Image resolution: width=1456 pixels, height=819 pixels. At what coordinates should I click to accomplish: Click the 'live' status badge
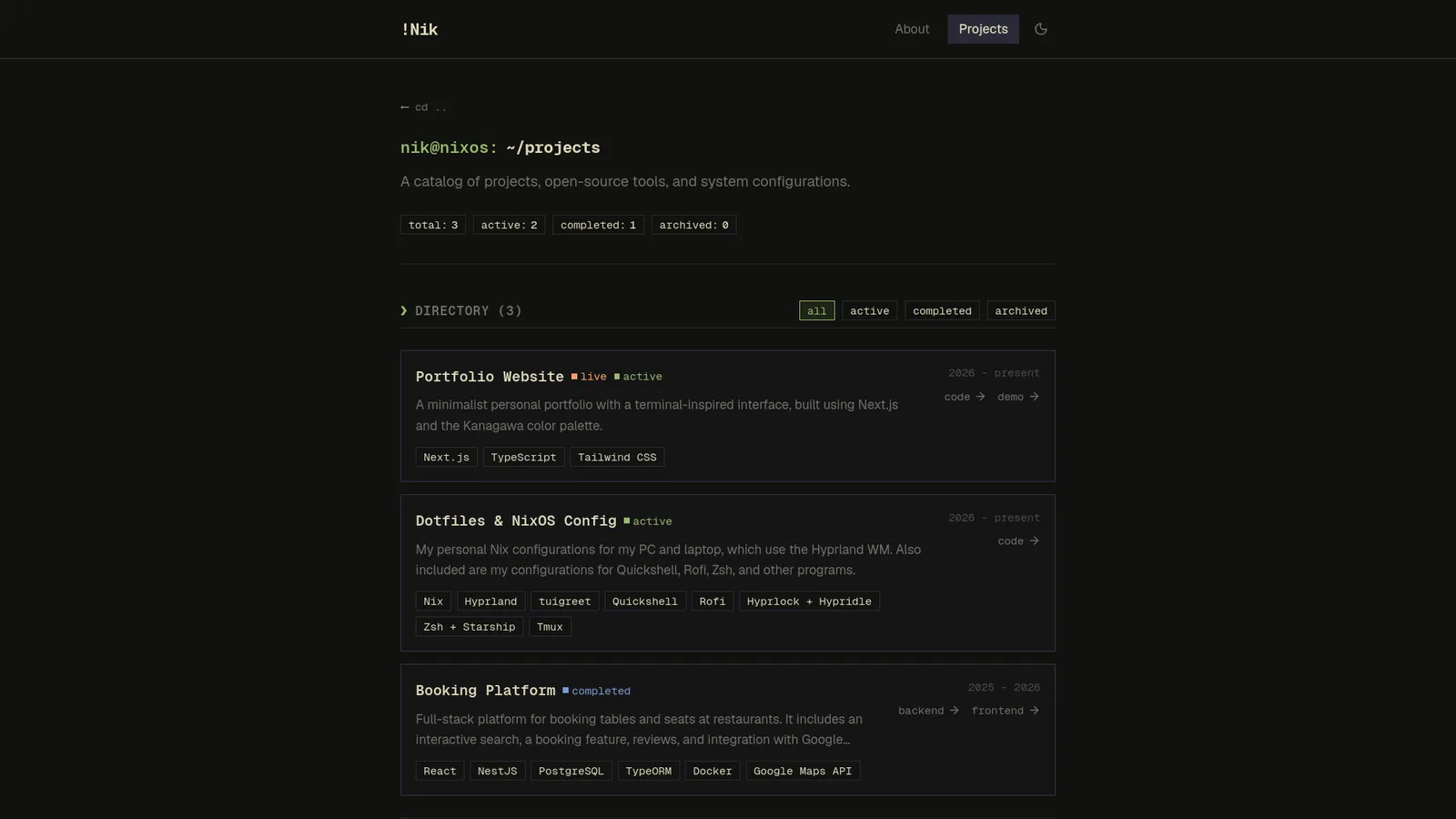pos(589,377)
